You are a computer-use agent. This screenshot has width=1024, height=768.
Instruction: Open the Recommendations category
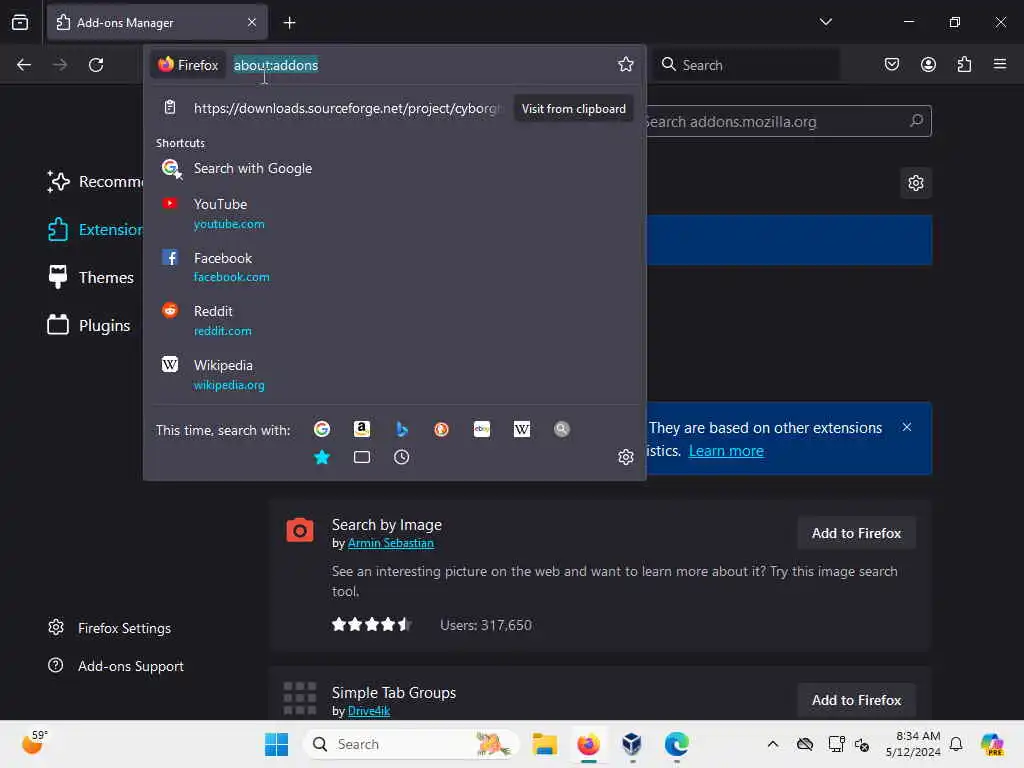click(95, 182)
